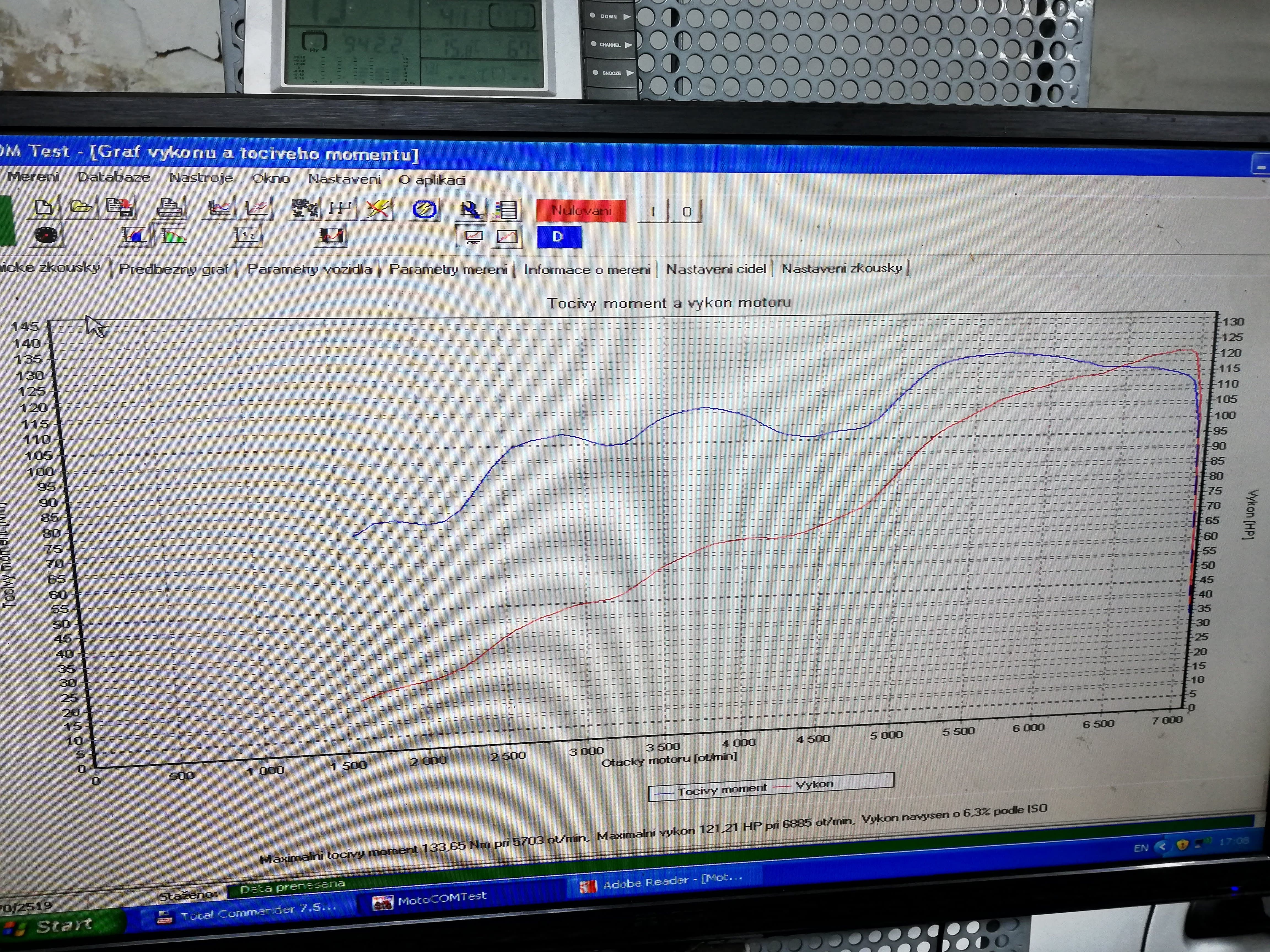Click the black-and-red graph icon
Viewport: 1270px width, 952px height.
(x=331, y=236)
